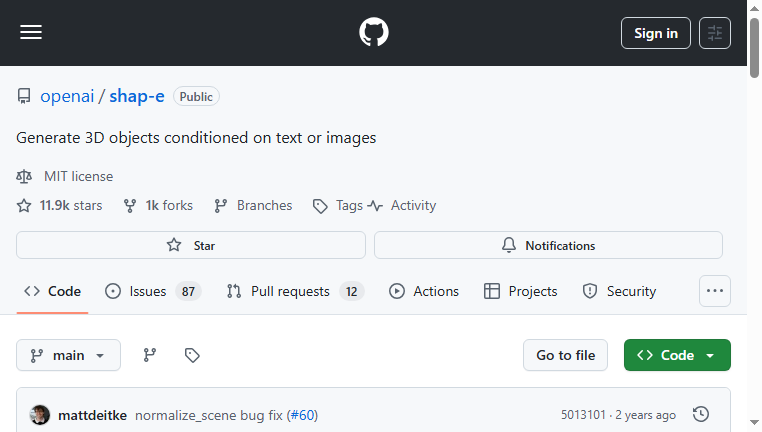
Task: Click mattdeitke's avatar thumbnail
Action: tap(40, 415)
